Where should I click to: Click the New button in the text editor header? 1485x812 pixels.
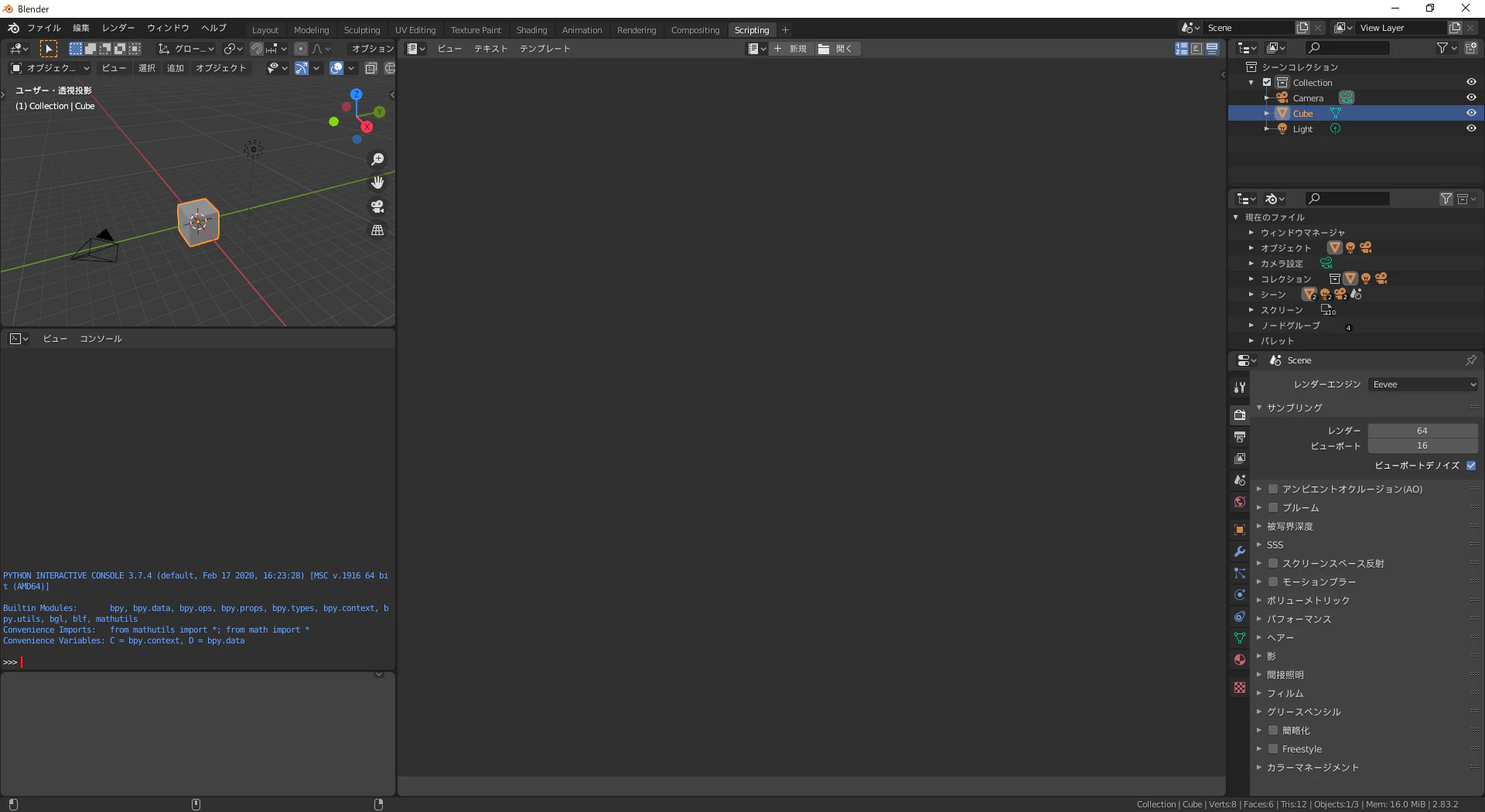794,48
